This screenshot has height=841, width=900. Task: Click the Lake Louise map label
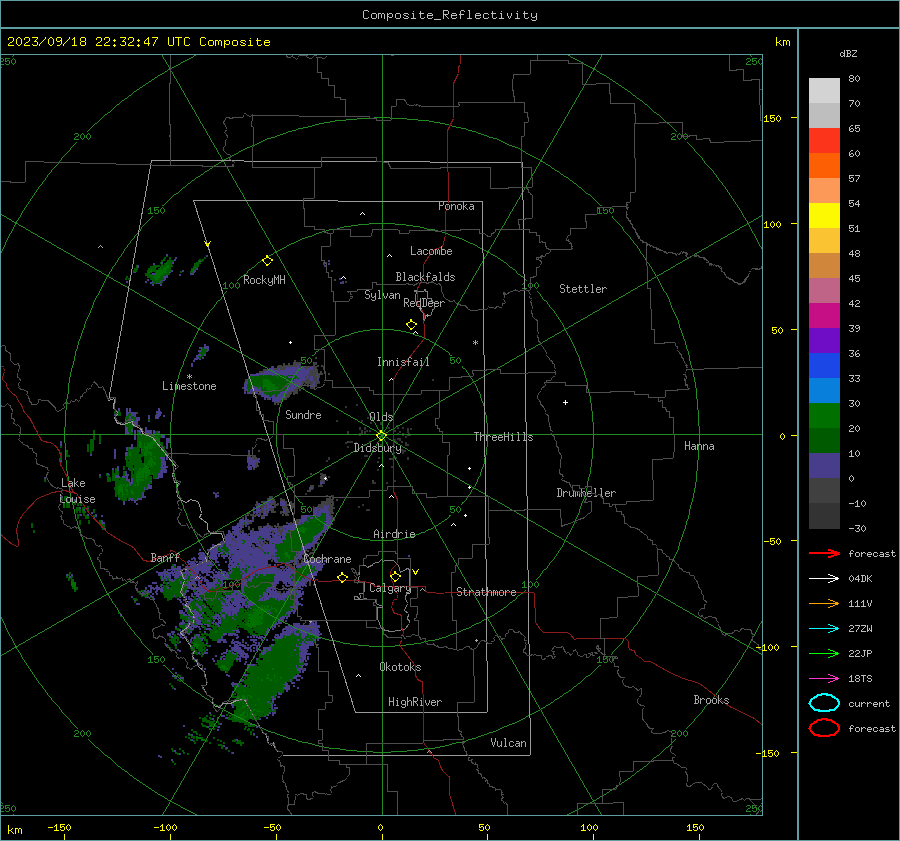[x=77, y=491]
